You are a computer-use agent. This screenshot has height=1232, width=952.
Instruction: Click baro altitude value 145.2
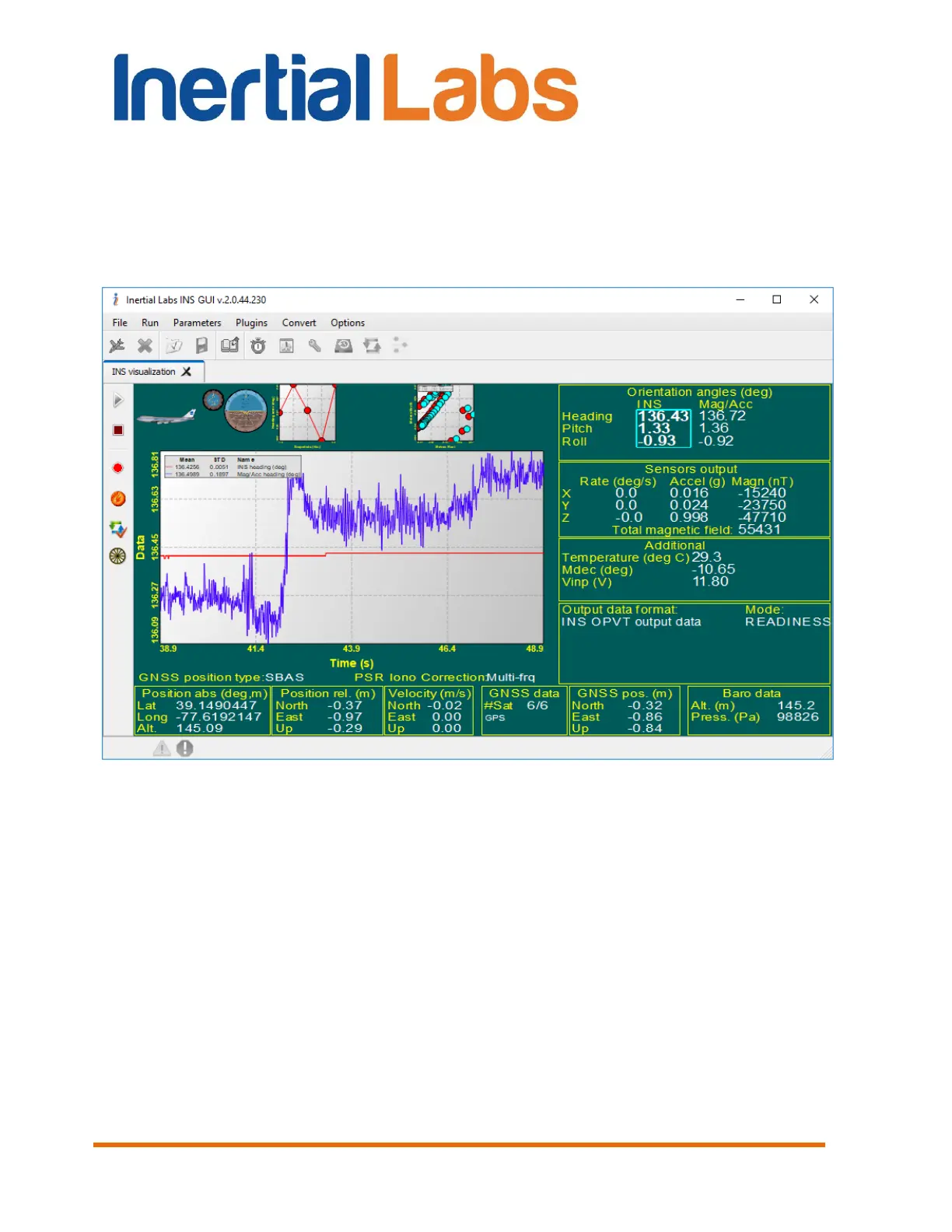click(x=796, y=705)
